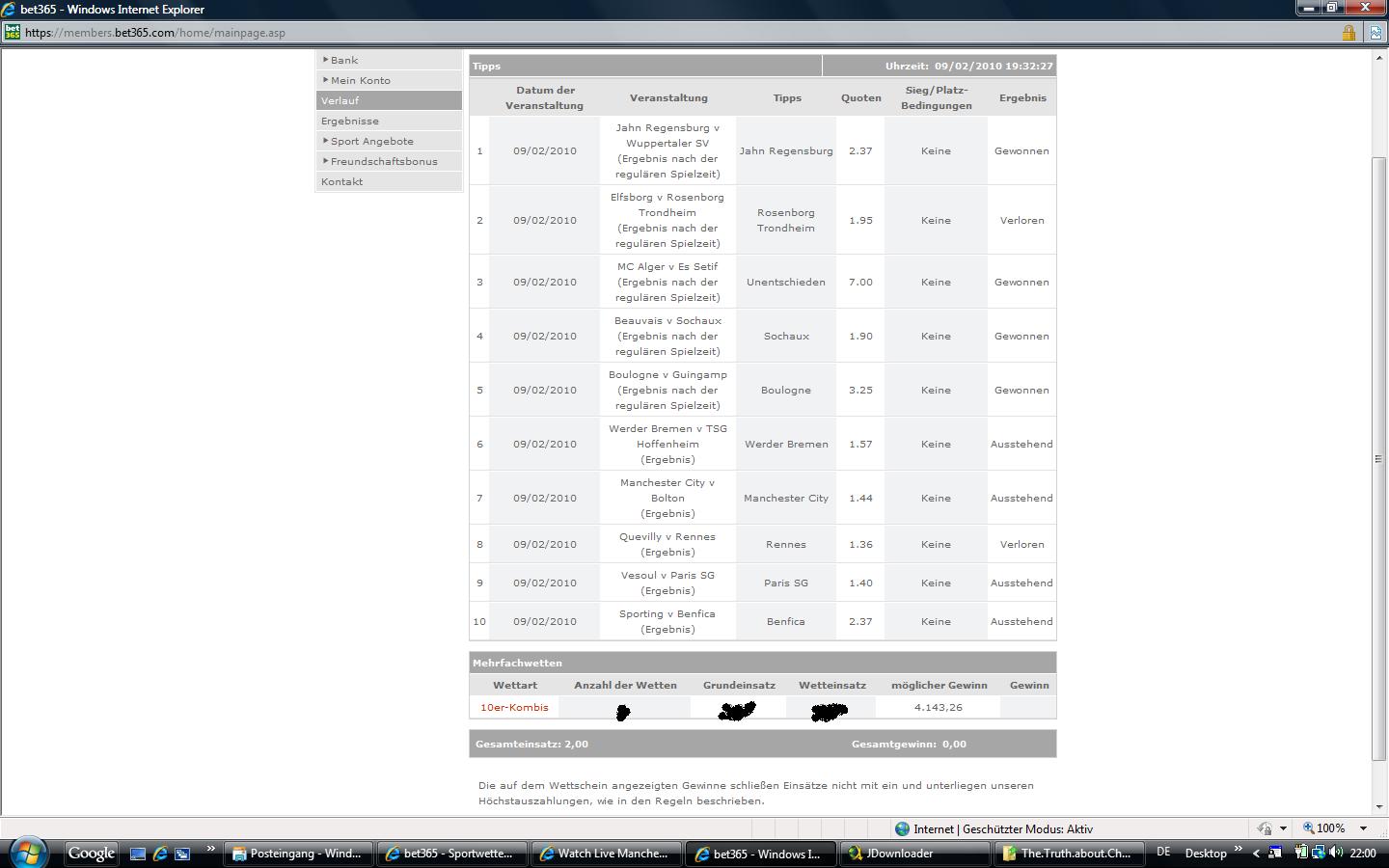
Task: Click the Internet zone globe in status bar
Action: pyautogui.click(x=903, y=828)
